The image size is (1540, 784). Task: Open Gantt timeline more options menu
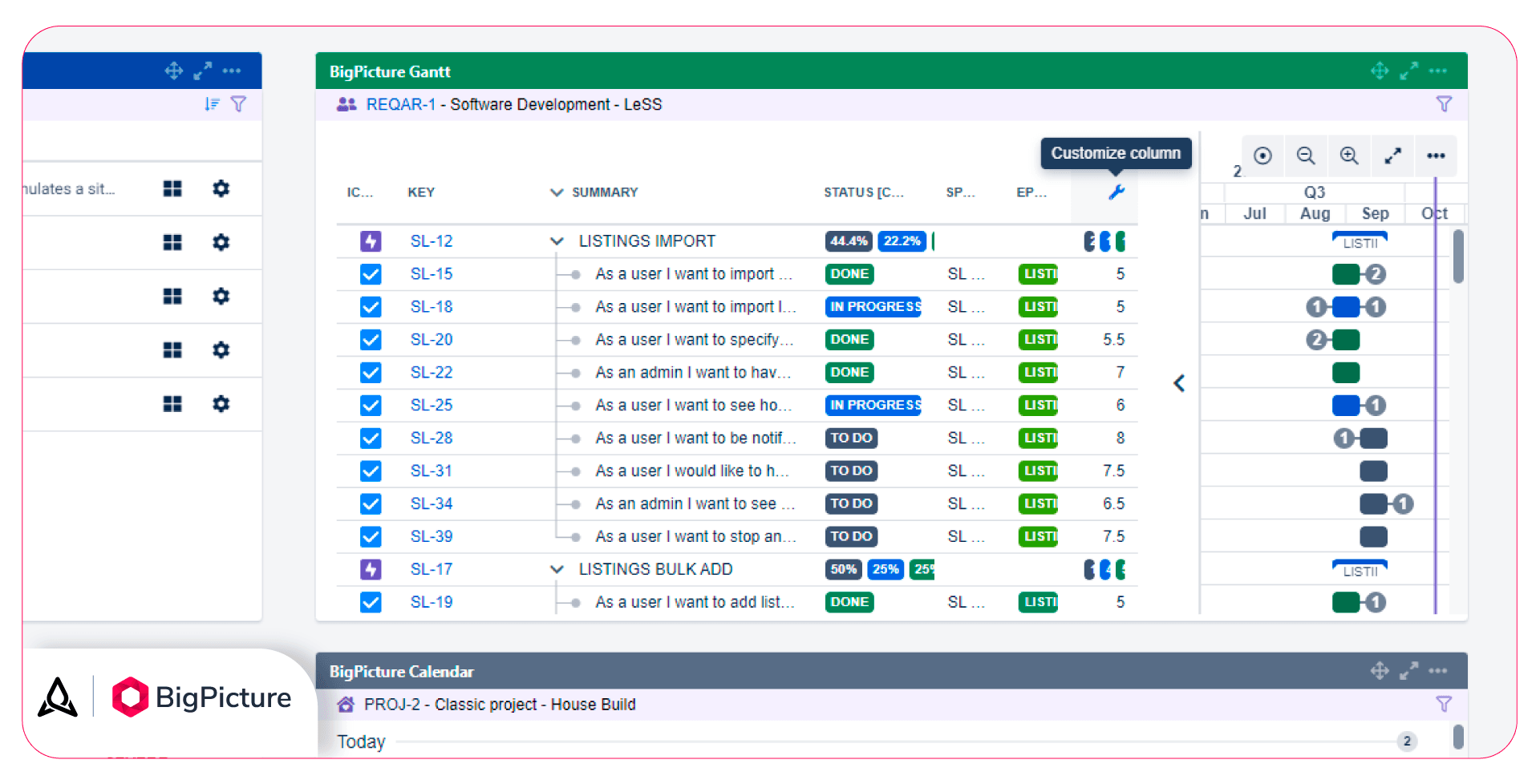pos(1436,156)
